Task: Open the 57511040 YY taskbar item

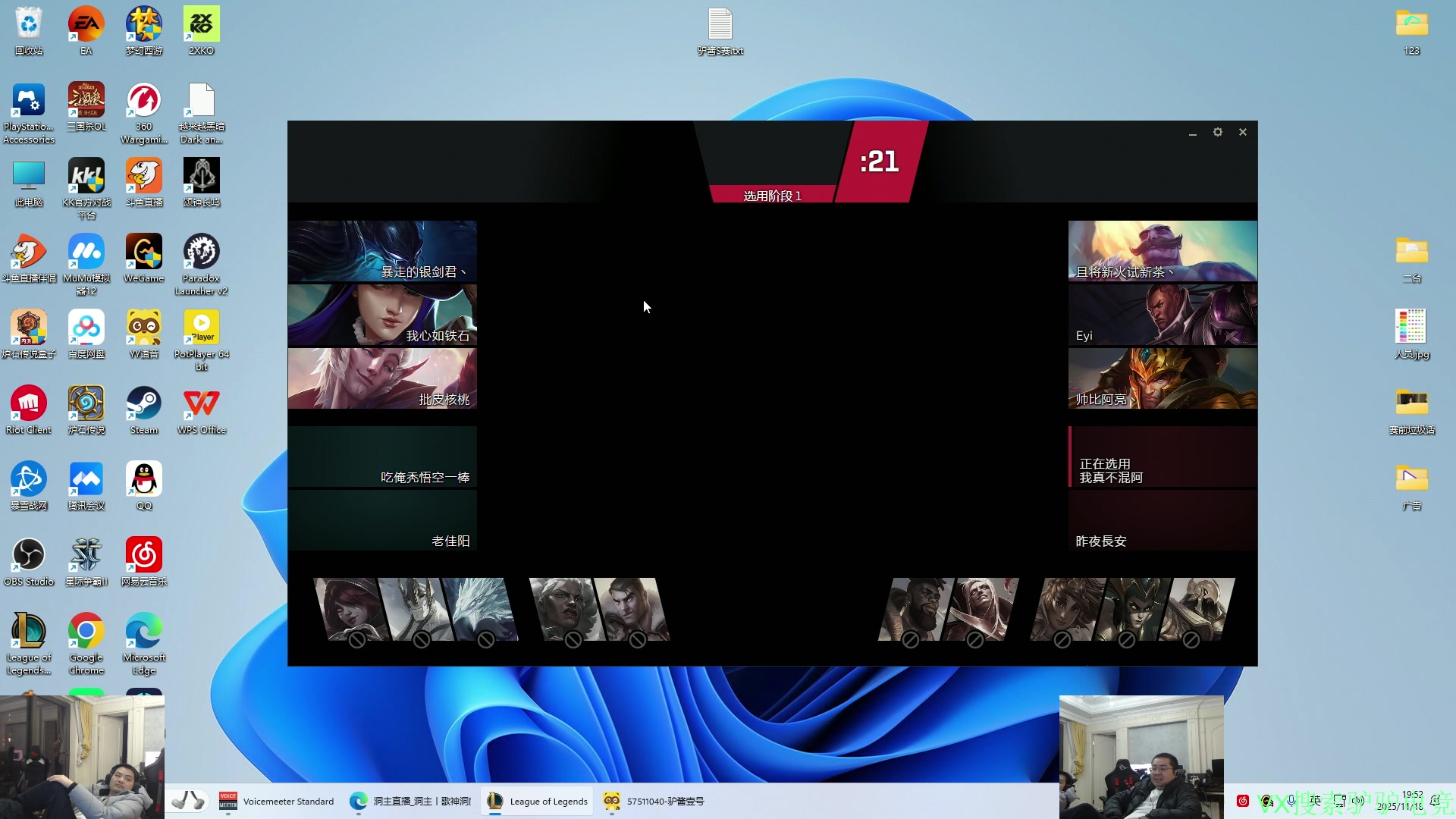Action: [x=654, y=801]
